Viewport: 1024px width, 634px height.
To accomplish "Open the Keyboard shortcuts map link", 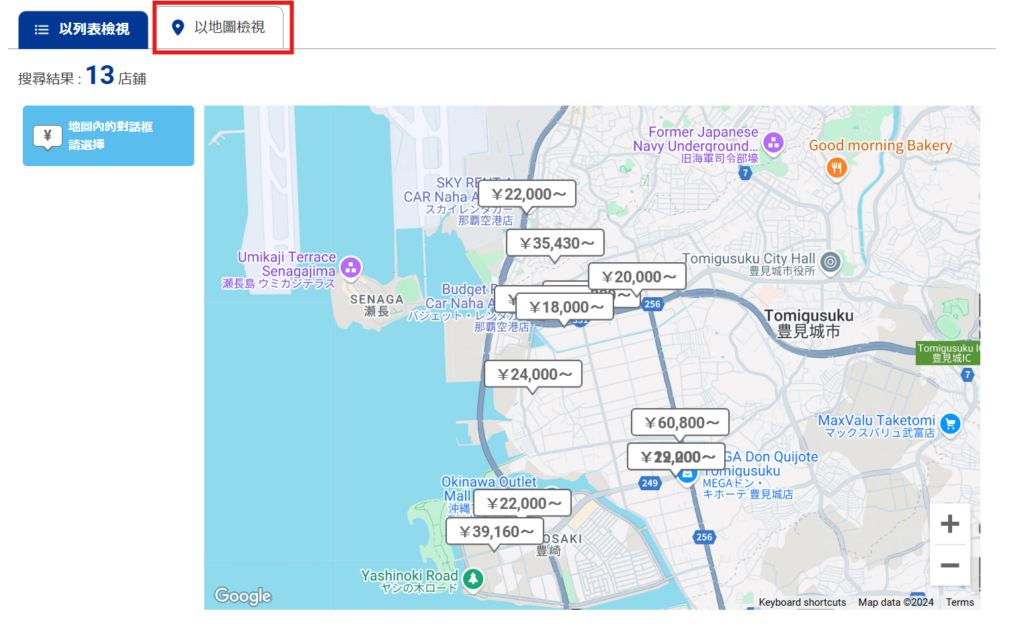I will [802, 602].
